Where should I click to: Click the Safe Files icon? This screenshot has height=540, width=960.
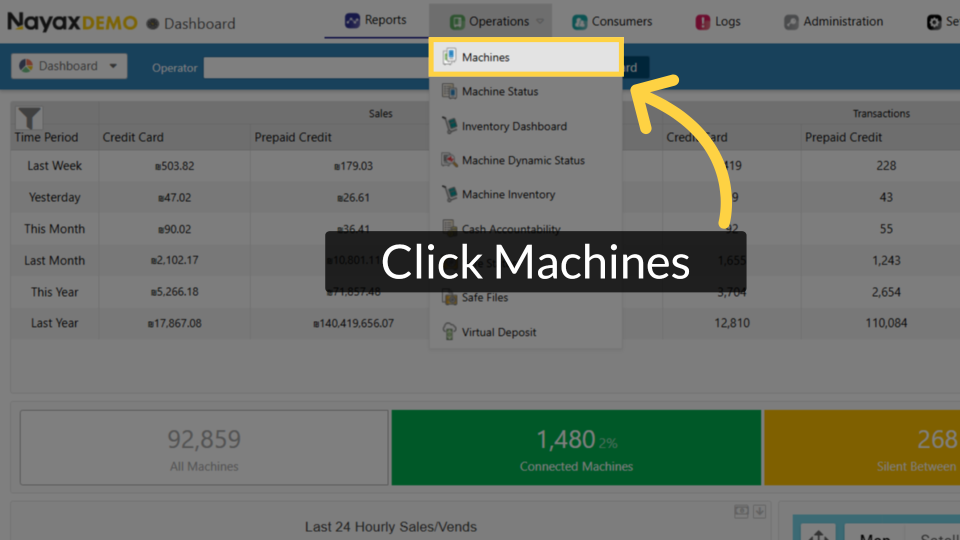click(450, 299)
